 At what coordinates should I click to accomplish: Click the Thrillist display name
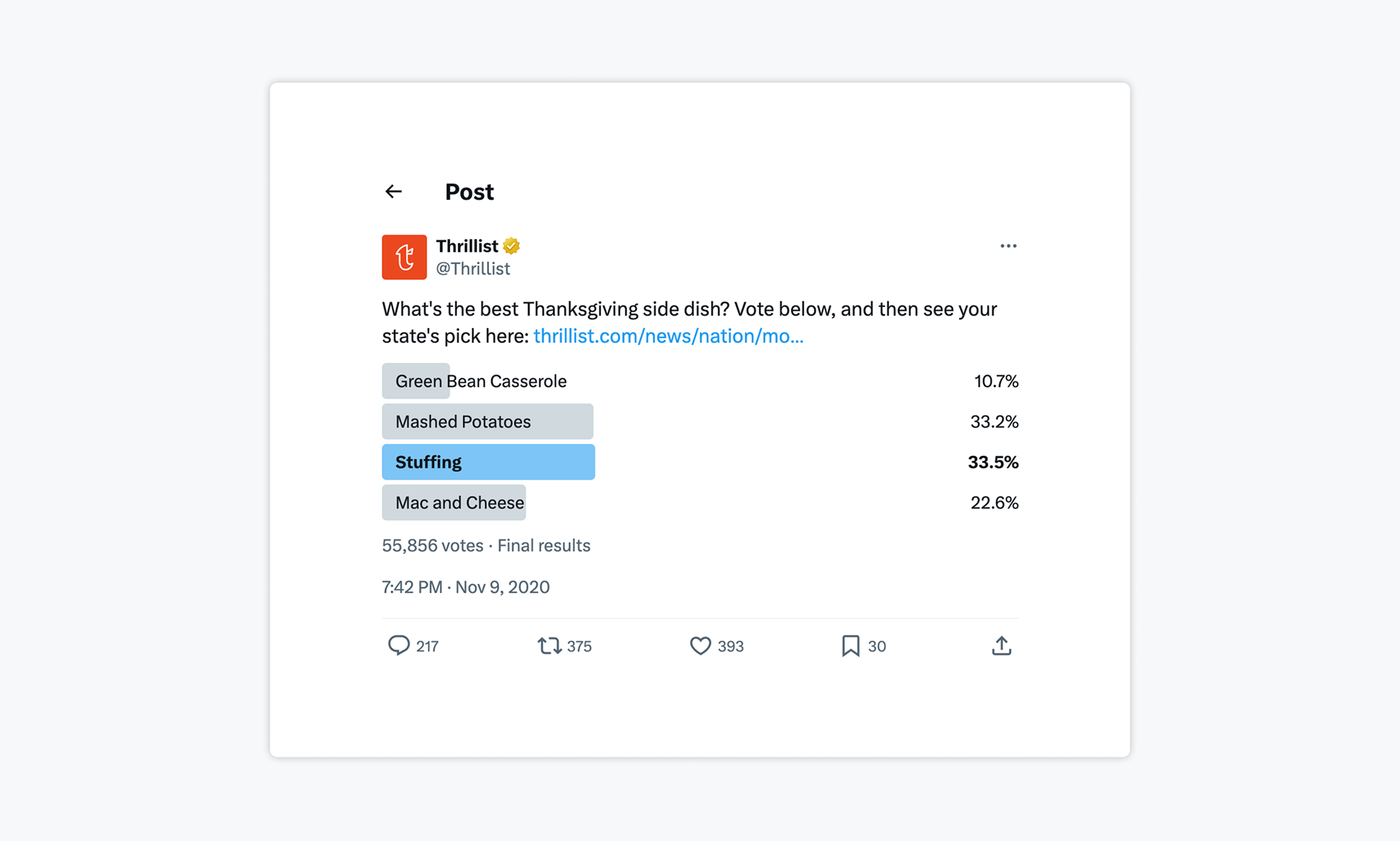pyautogui.click(x=467, y=246)
